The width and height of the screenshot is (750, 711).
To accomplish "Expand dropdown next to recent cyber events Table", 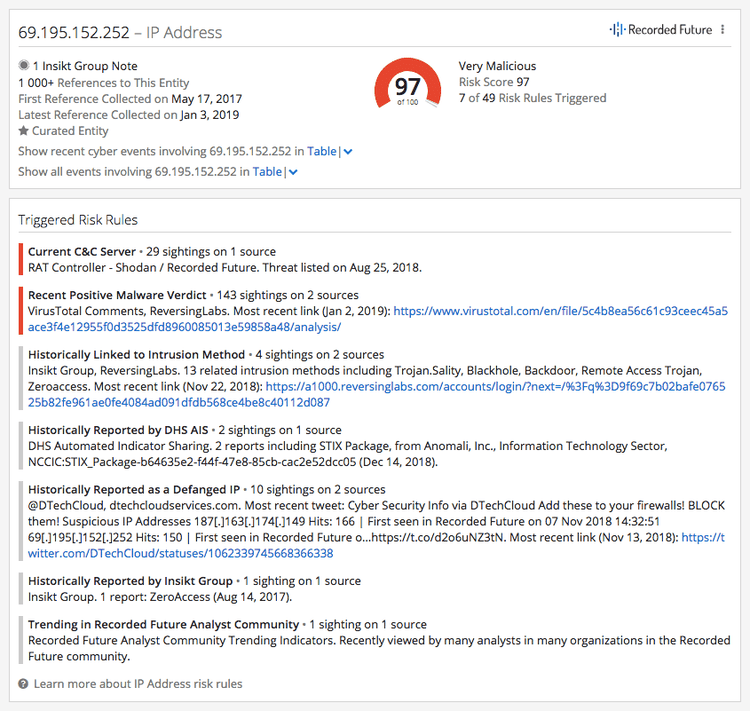I will (347, 152).
